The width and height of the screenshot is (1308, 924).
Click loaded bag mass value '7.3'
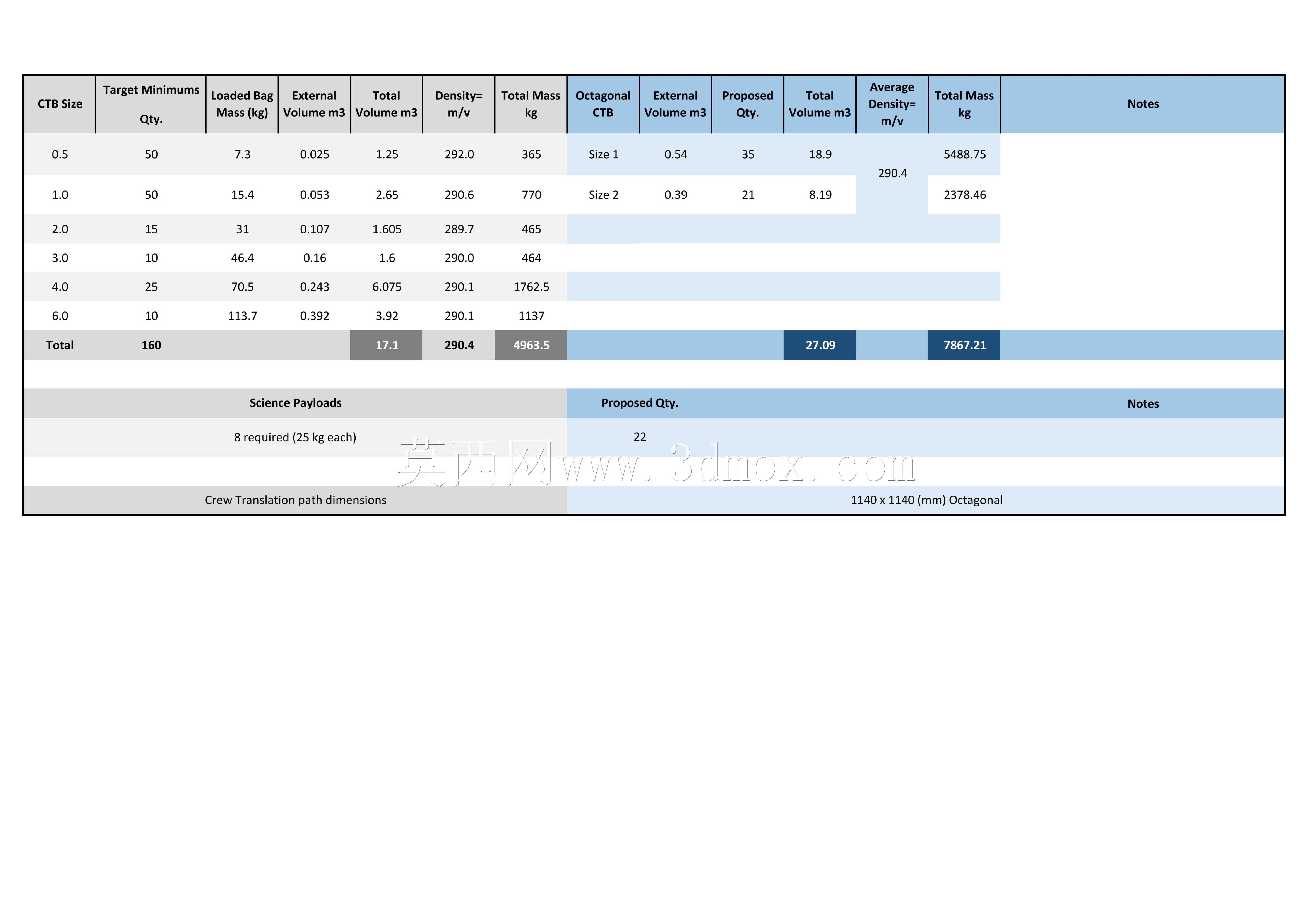pyautogui.click(x=242, y=154)
